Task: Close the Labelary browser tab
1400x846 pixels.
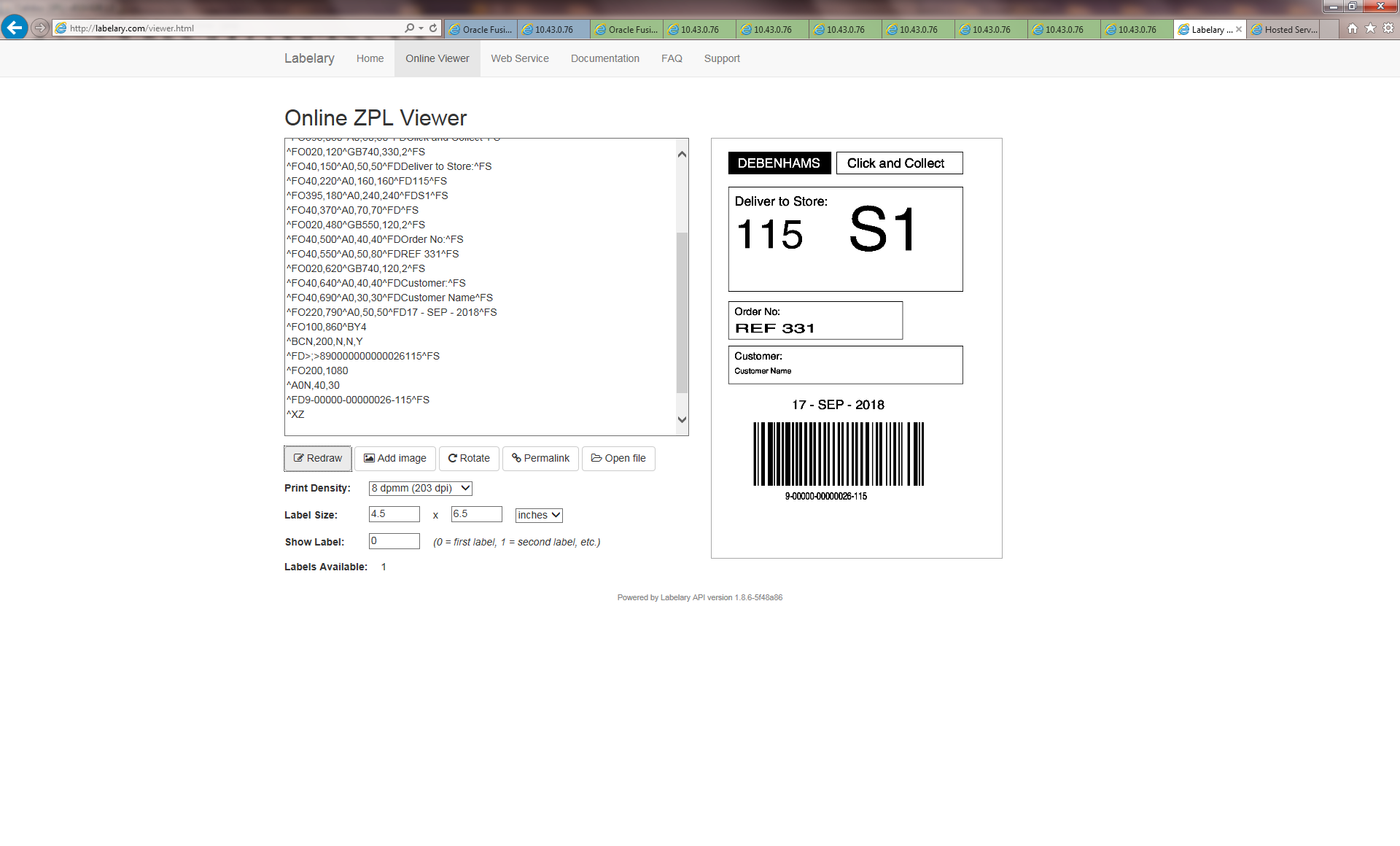Action: (1238, 29)
